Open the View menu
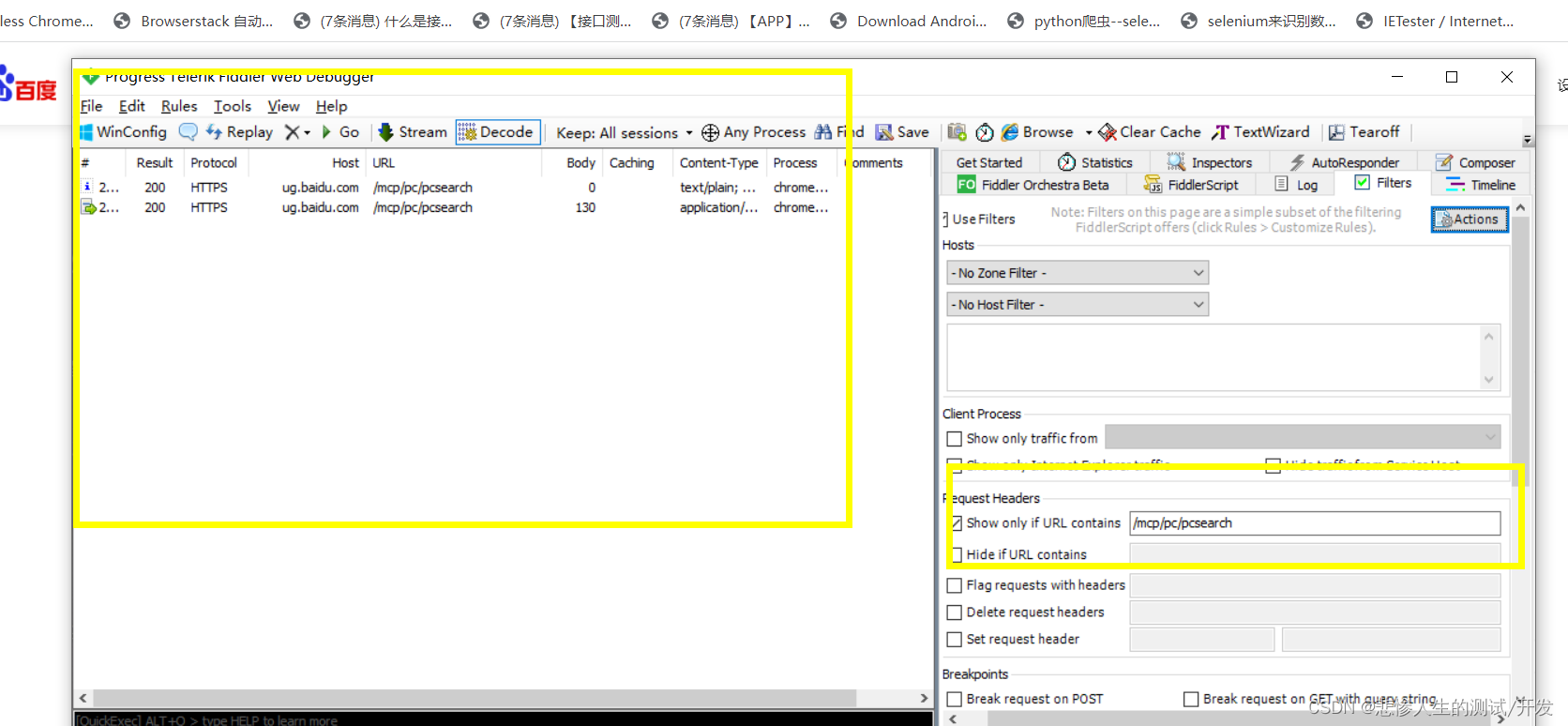 (x=283, y=106)
